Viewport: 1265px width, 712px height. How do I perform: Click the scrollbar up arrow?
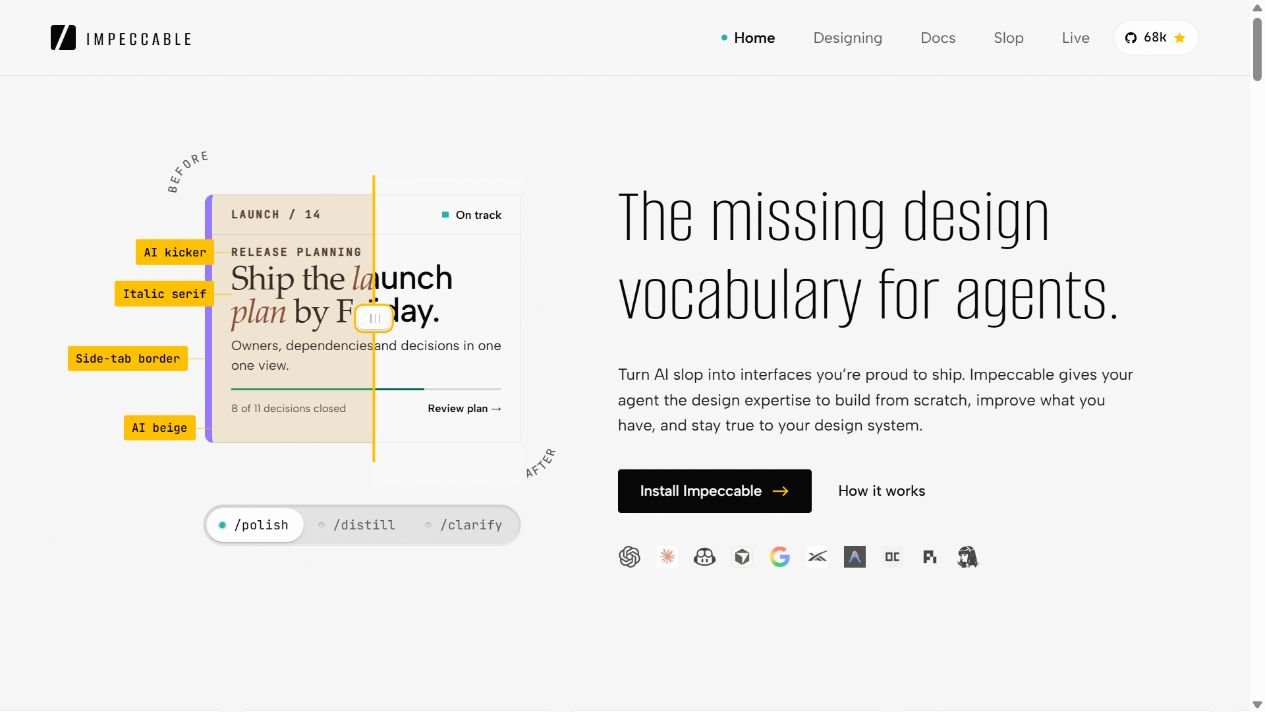tap(1257, 7)
